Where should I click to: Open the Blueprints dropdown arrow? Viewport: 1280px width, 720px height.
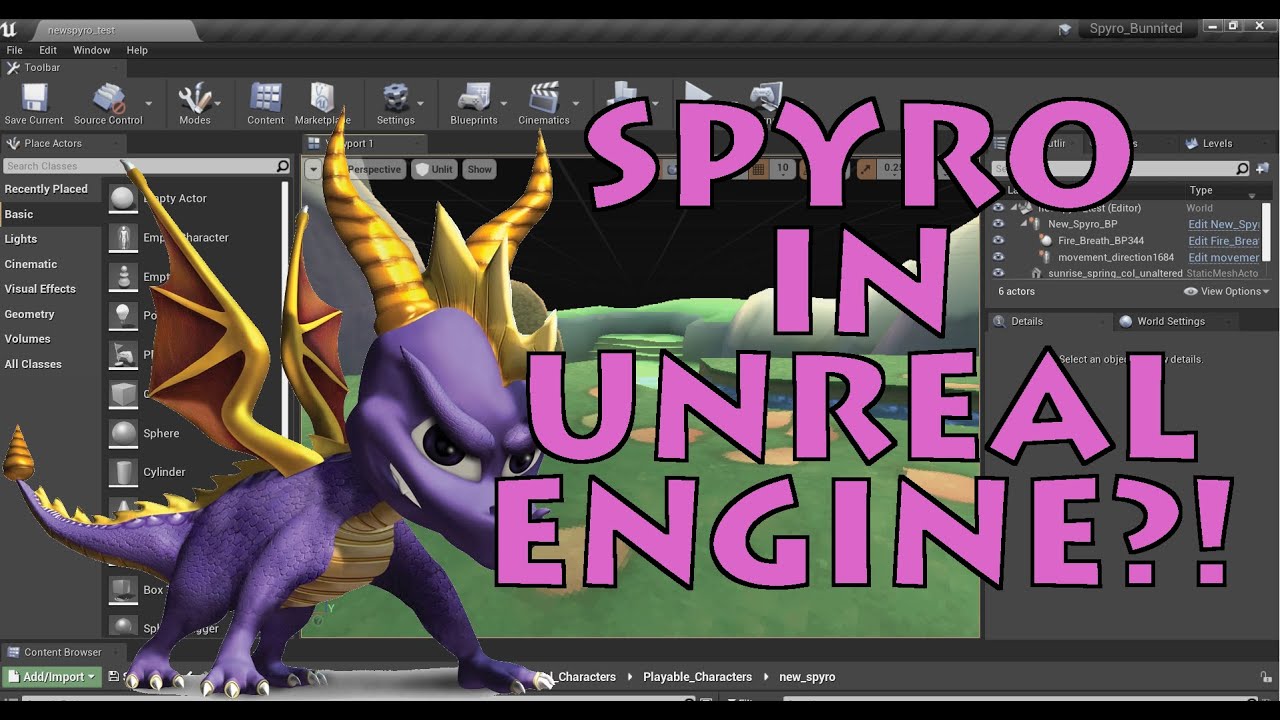pyautogui.click(x=503, y=103)
